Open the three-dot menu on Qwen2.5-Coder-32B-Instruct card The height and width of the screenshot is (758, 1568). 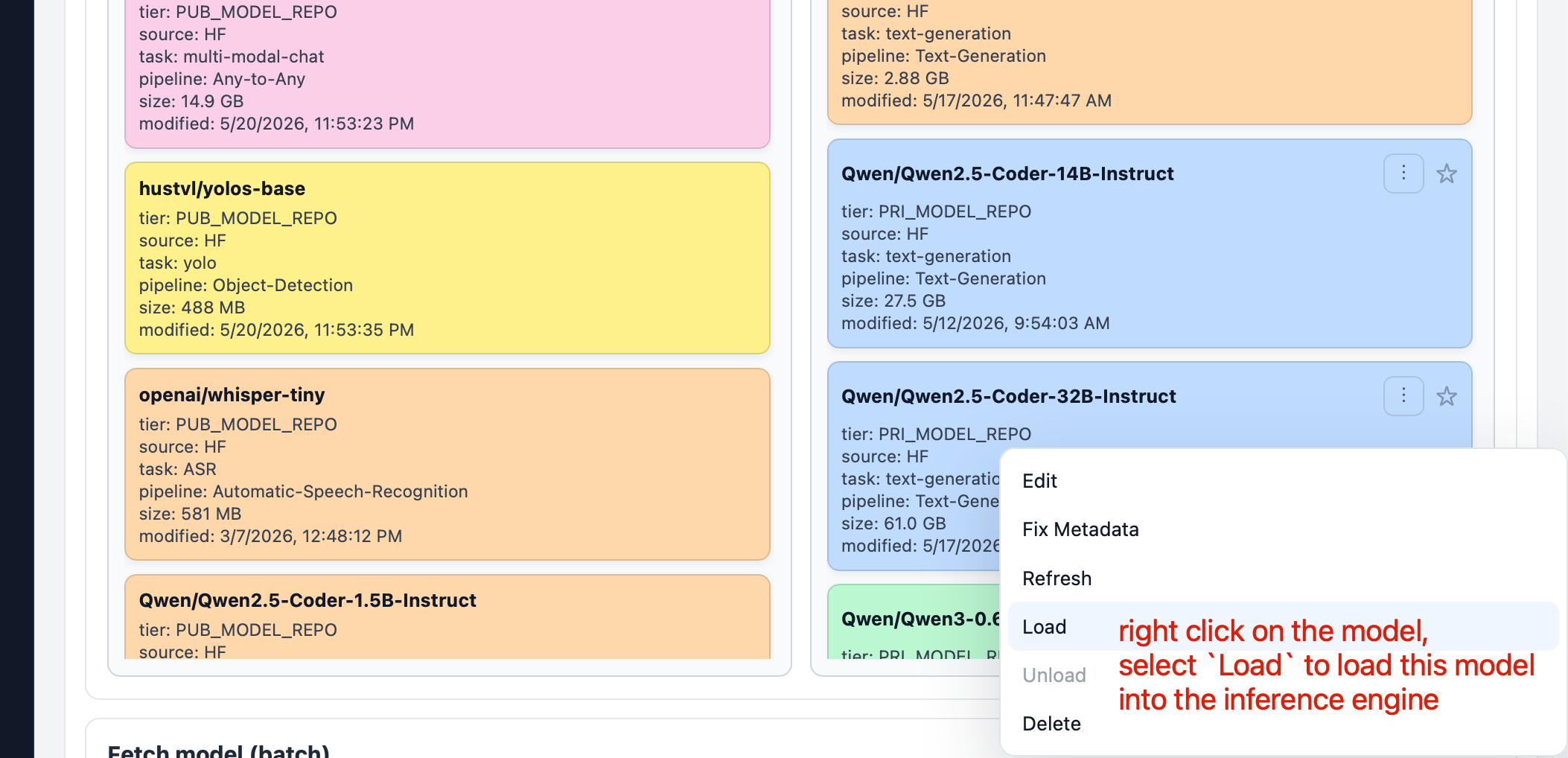[x=1403, y=396]
